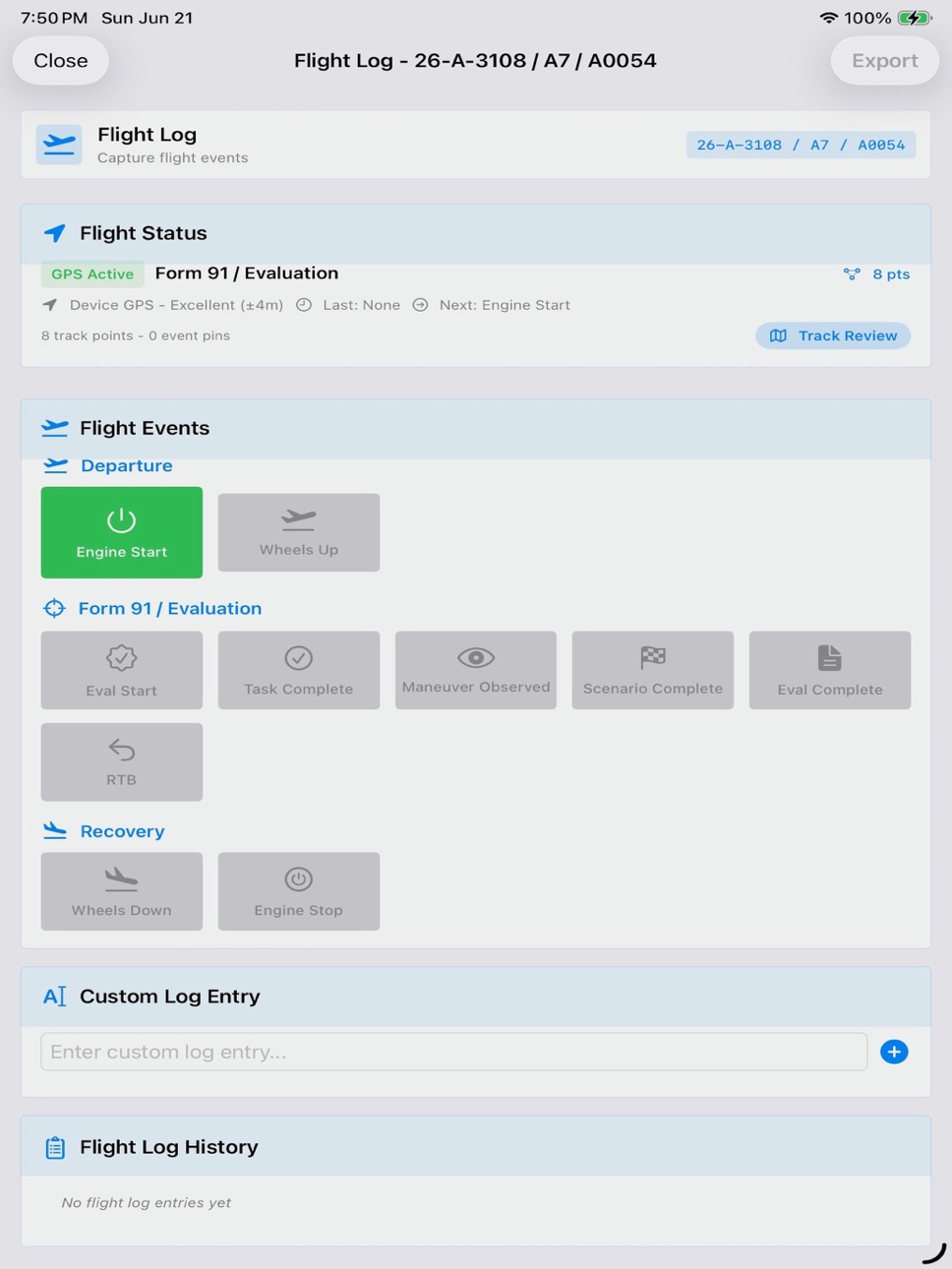Tap the RTB return button

click(122, 761)
